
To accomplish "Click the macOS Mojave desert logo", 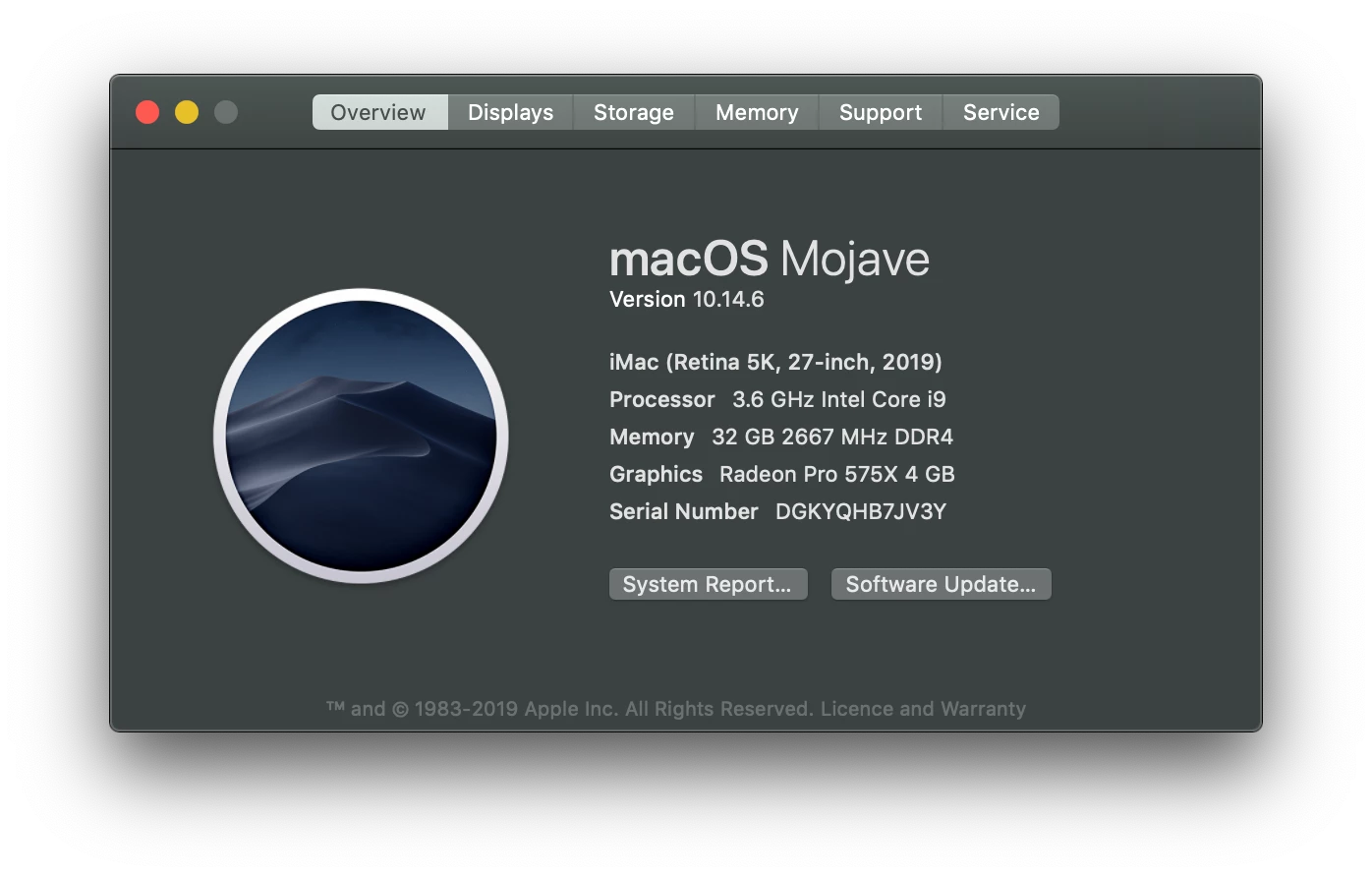I will (x=361, y=436).
